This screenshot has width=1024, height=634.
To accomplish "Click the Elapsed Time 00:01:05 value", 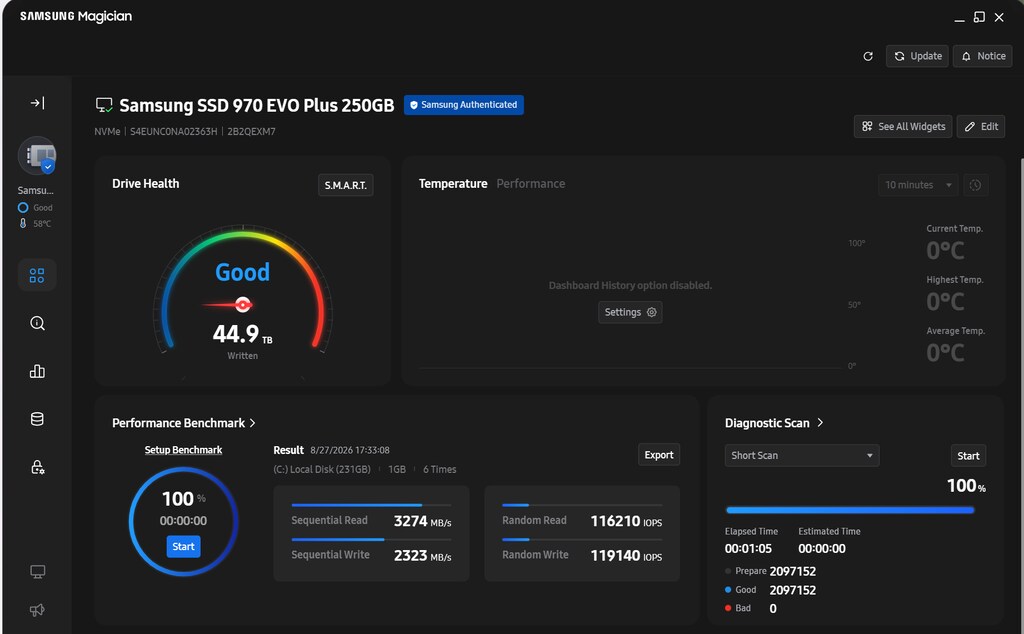I will pos(748,549).
